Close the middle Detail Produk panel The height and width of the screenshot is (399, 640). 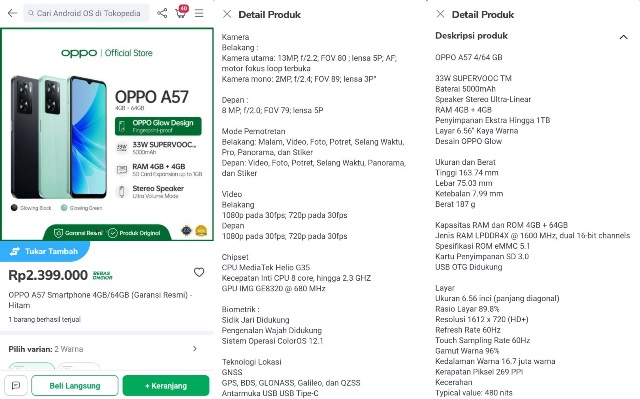pos(227,14)
